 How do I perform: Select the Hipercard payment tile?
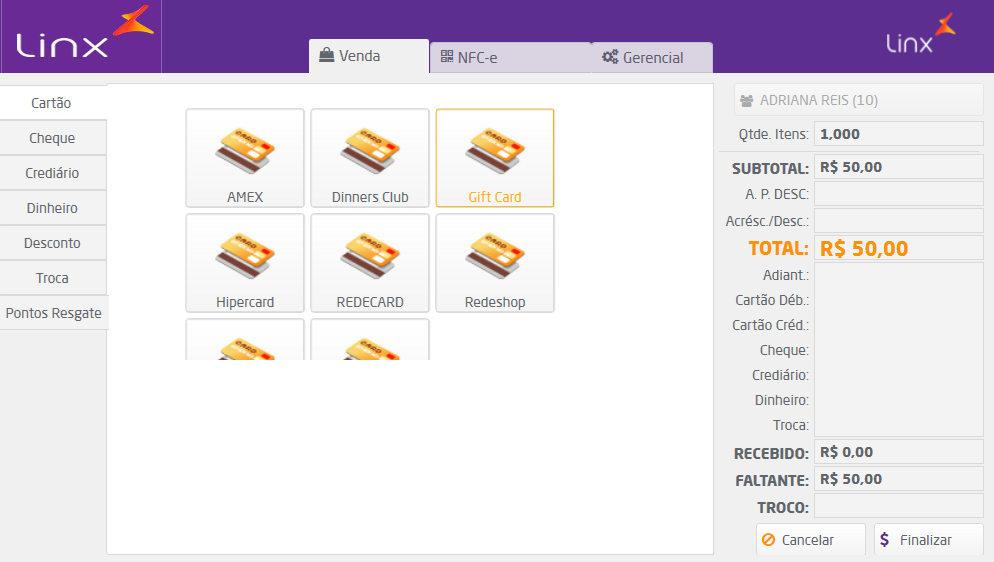(245, 263)
